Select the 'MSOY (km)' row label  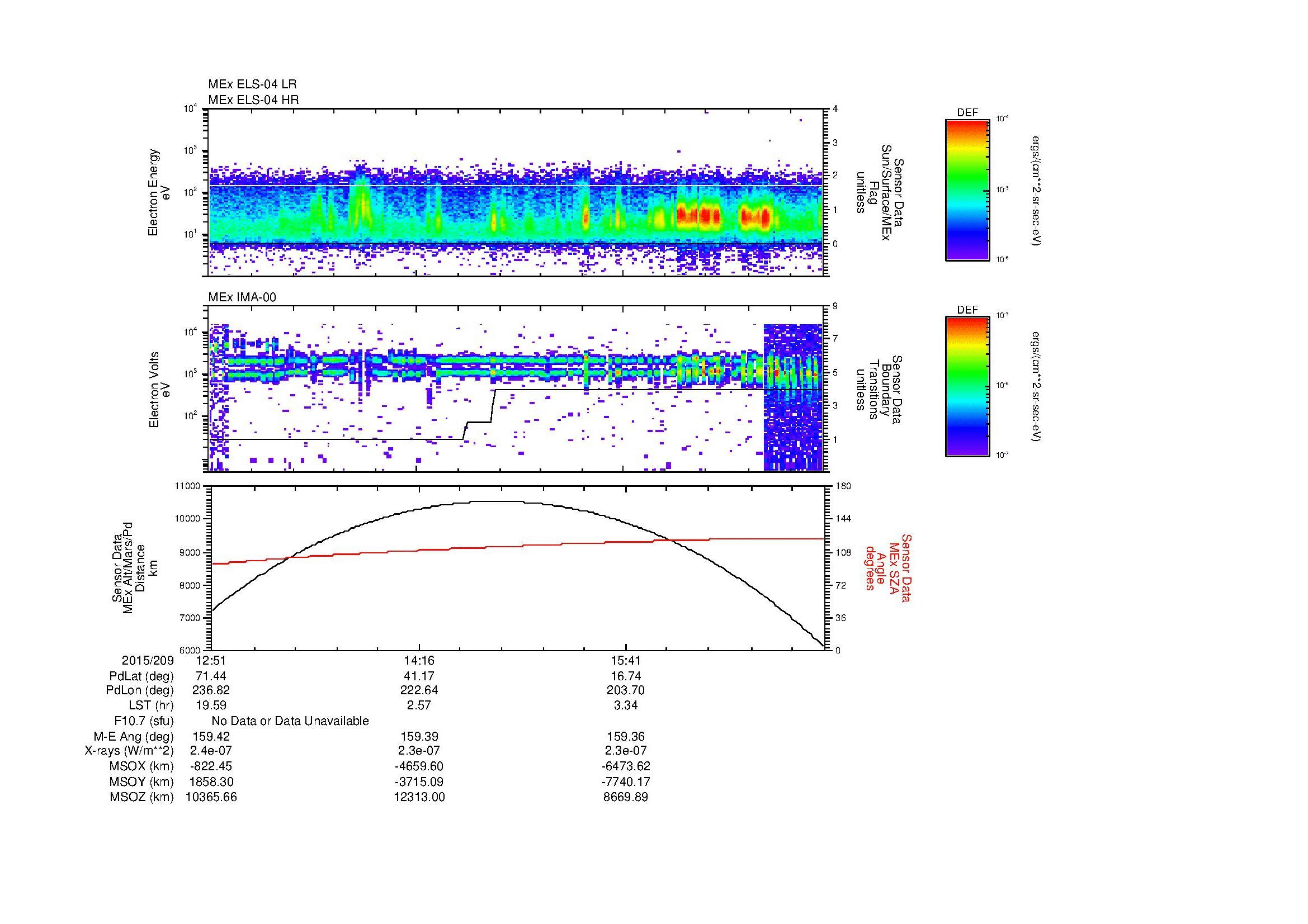141,781
